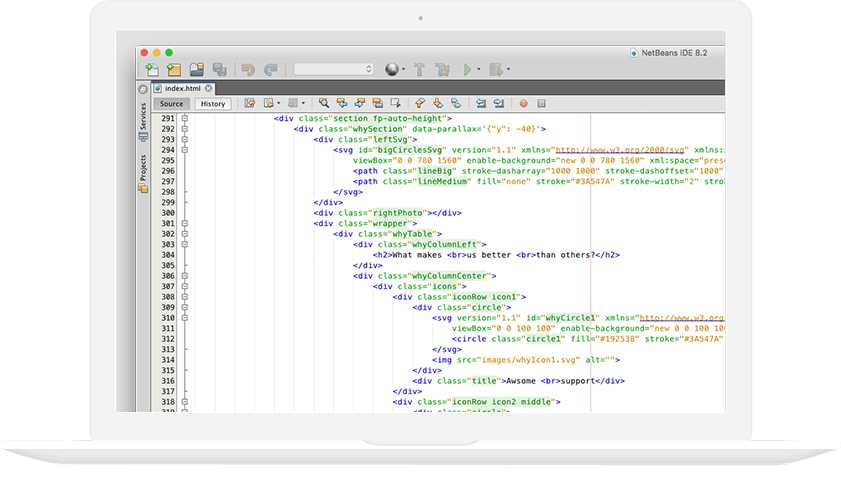This screenshot has width=841, height=497.
Task: Click the Build Project hammer icon
Action: [420, 69]
